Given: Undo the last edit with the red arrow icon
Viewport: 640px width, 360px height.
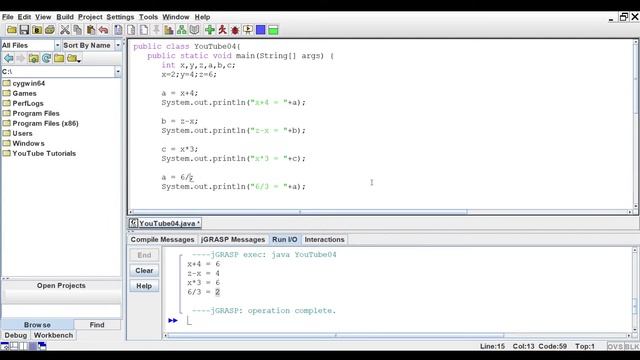Looking at the screenshot, I should (103, 30).
